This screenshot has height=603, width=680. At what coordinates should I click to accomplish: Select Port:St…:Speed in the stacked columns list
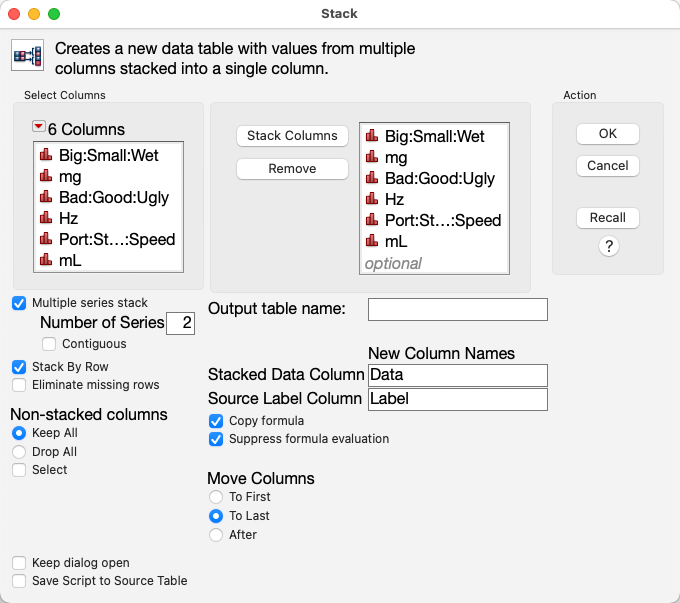442,220
